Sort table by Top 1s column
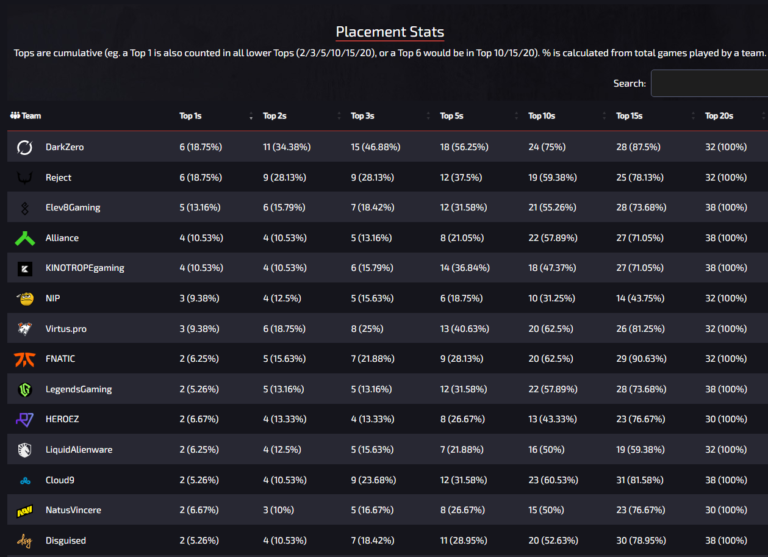The image size is (768, 557). pos(193,116)
